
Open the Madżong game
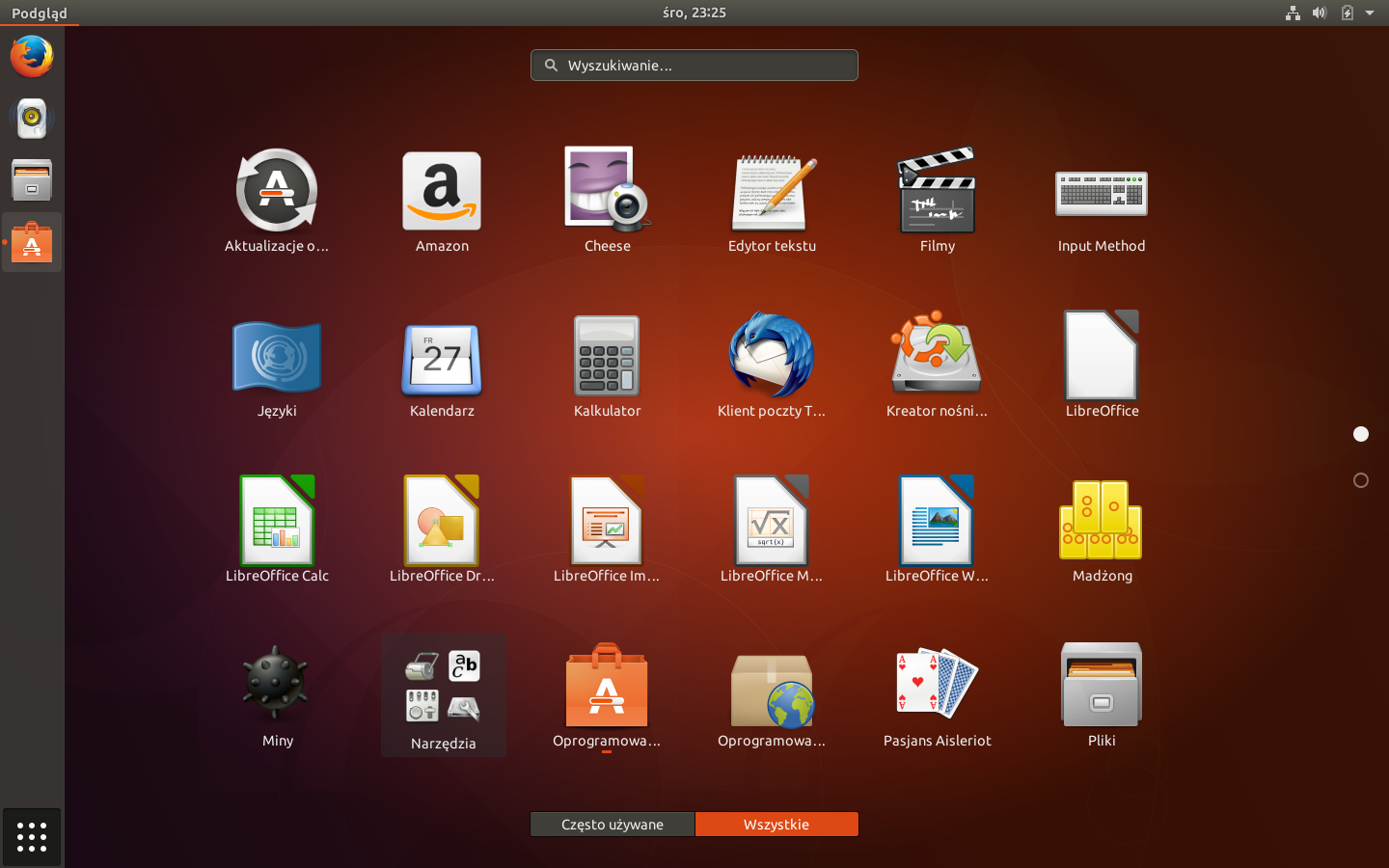[1102, 530]
